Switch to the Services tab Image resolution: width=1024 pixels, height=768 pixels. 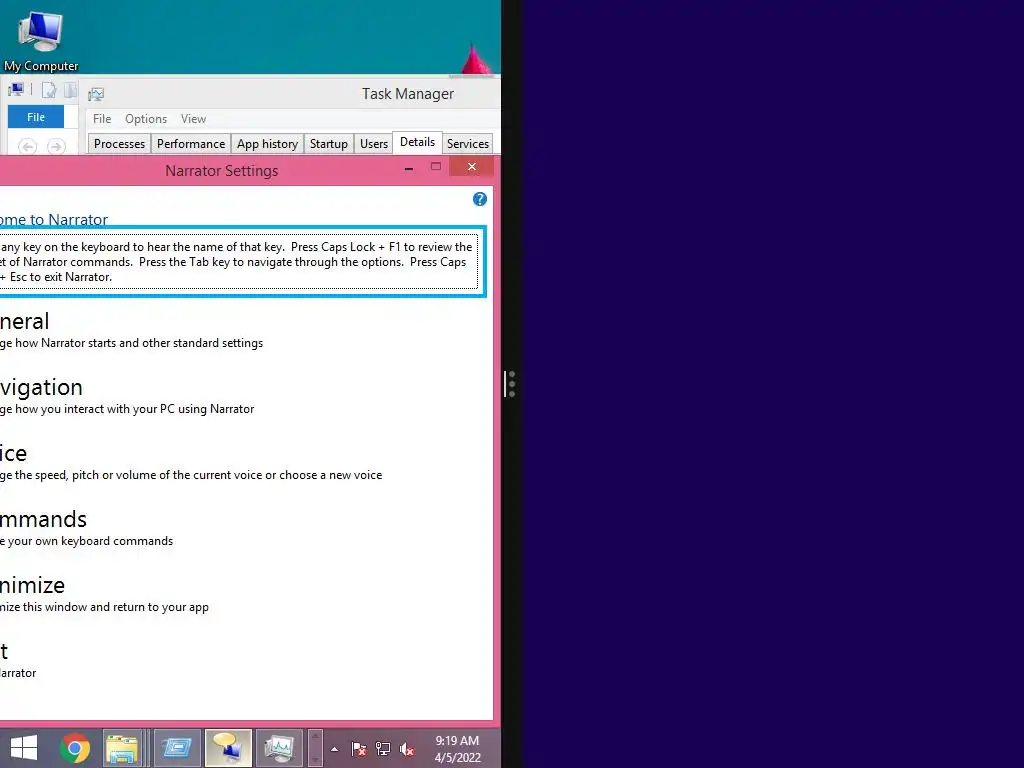tap(468, 144)
